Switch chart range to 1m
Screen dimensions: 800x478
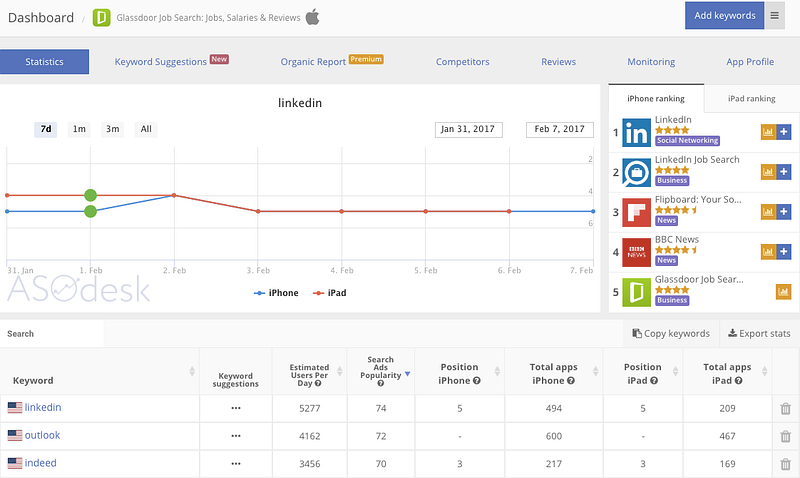pyautogui.click(x=79, y=129)
